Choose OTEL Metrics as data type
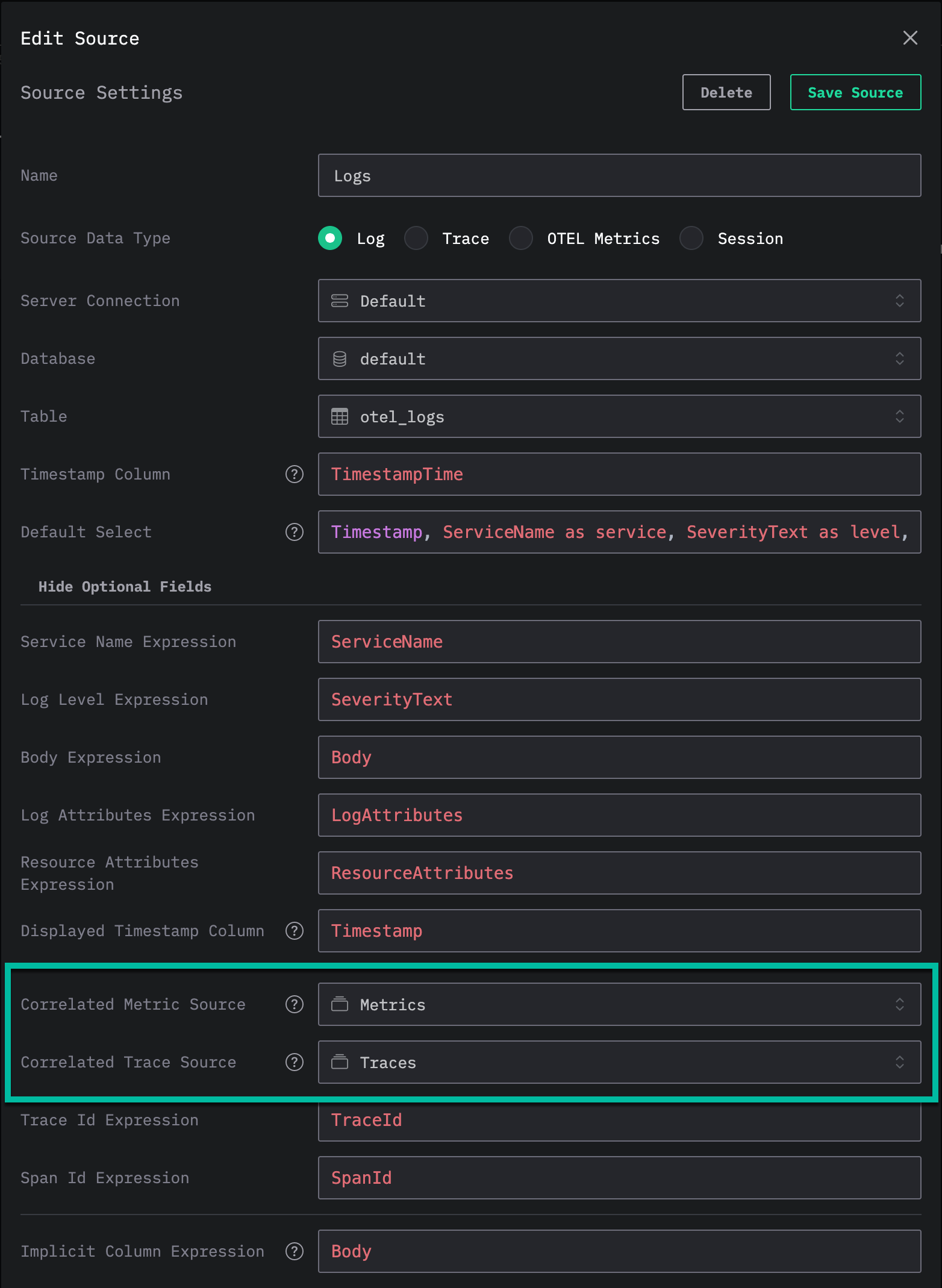Viewport: 942px width, 1288px height. [x=521, y=238]
